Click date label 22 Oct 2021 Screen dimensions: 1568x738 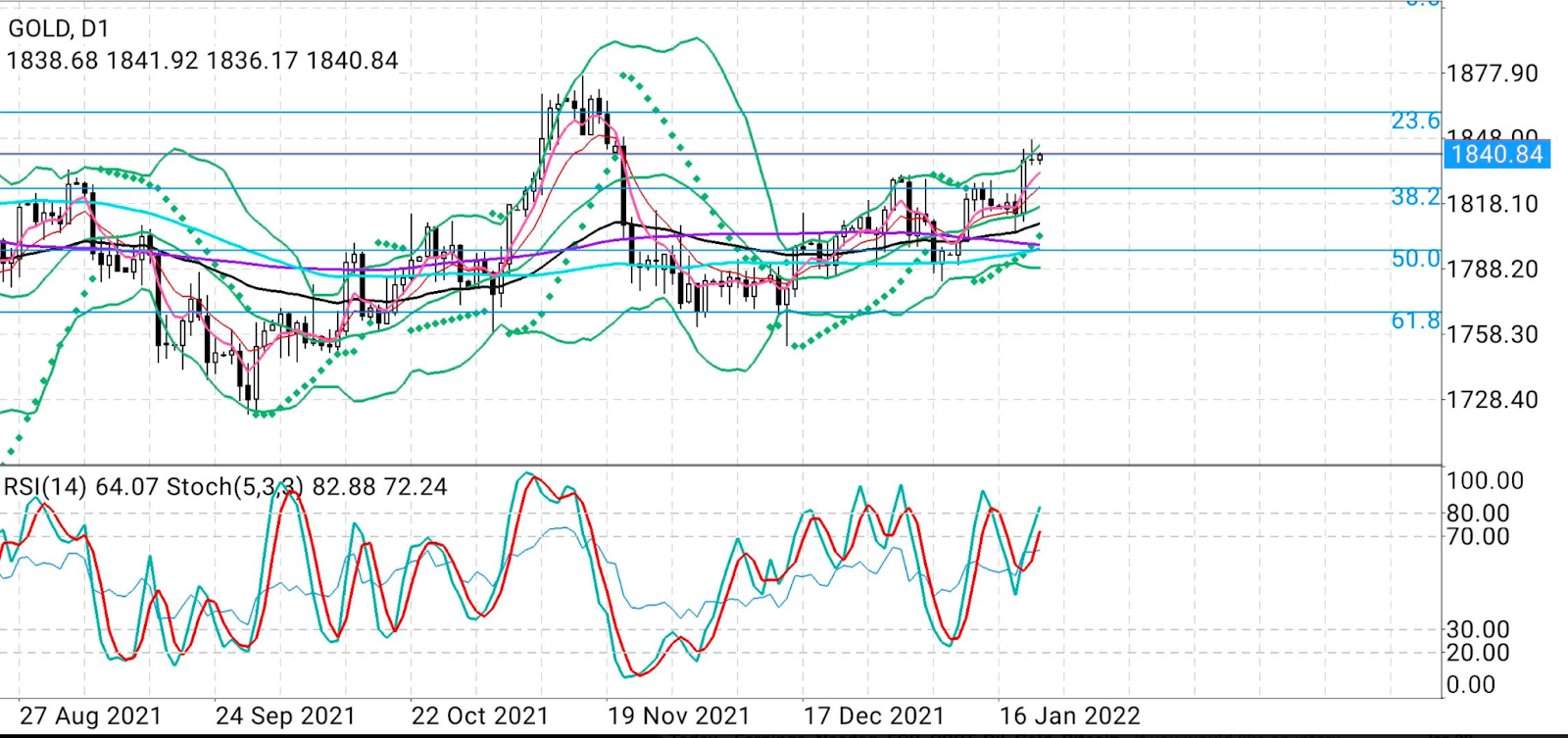(480, 716)
